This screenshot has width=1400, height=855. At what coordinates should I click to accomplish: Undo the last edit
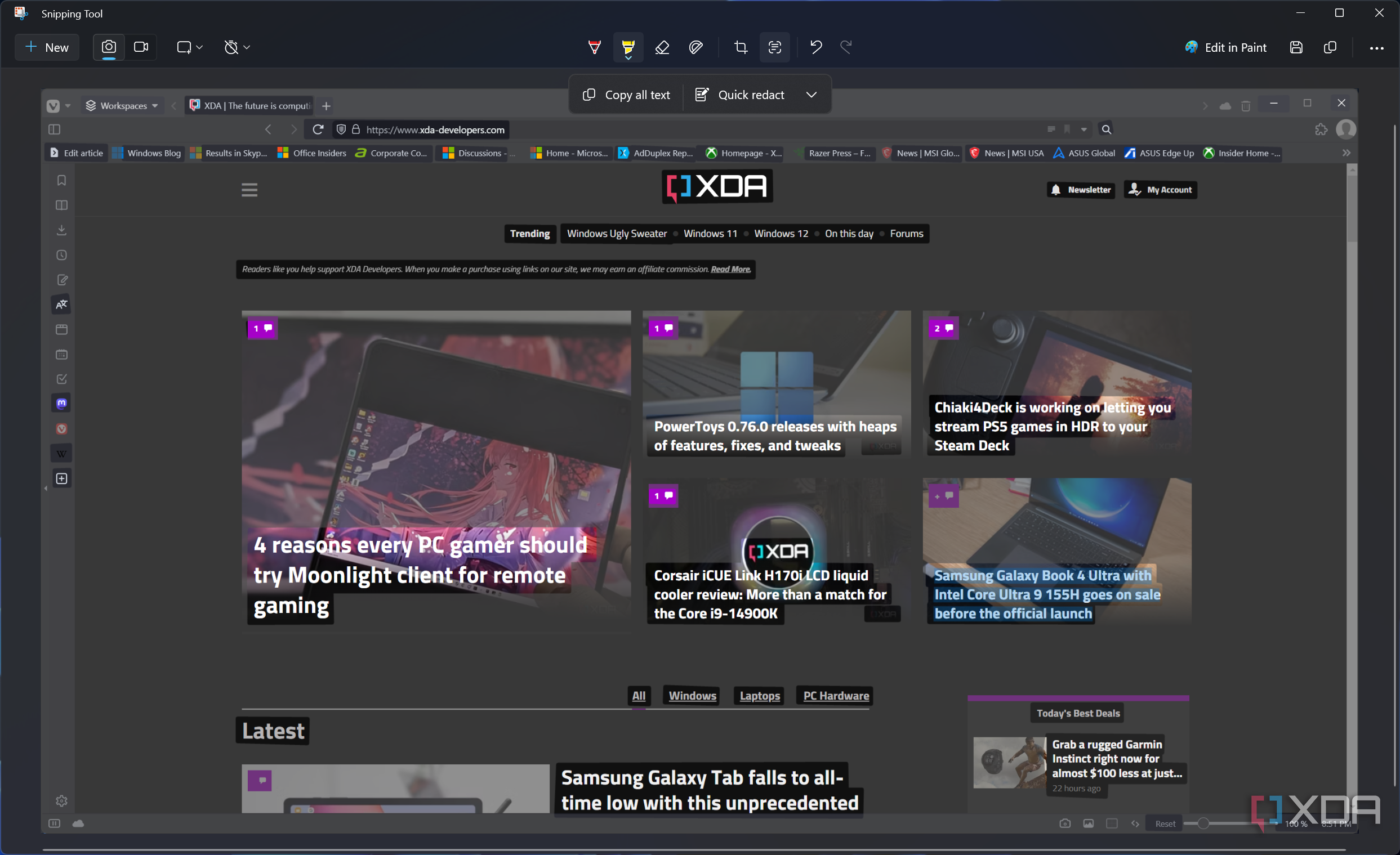click(816, 47)
